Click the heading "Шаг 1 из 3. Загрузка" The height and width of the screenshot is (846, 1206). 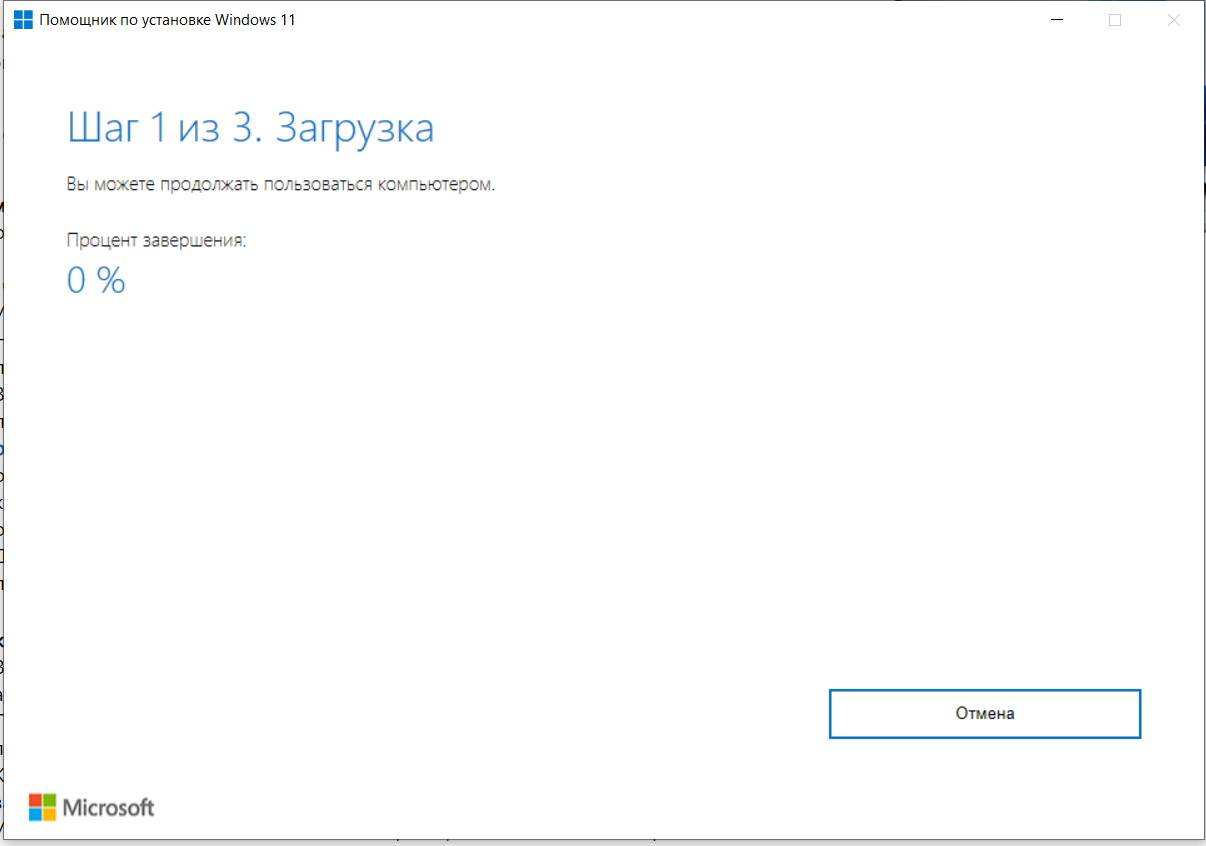tap(251, 129)
